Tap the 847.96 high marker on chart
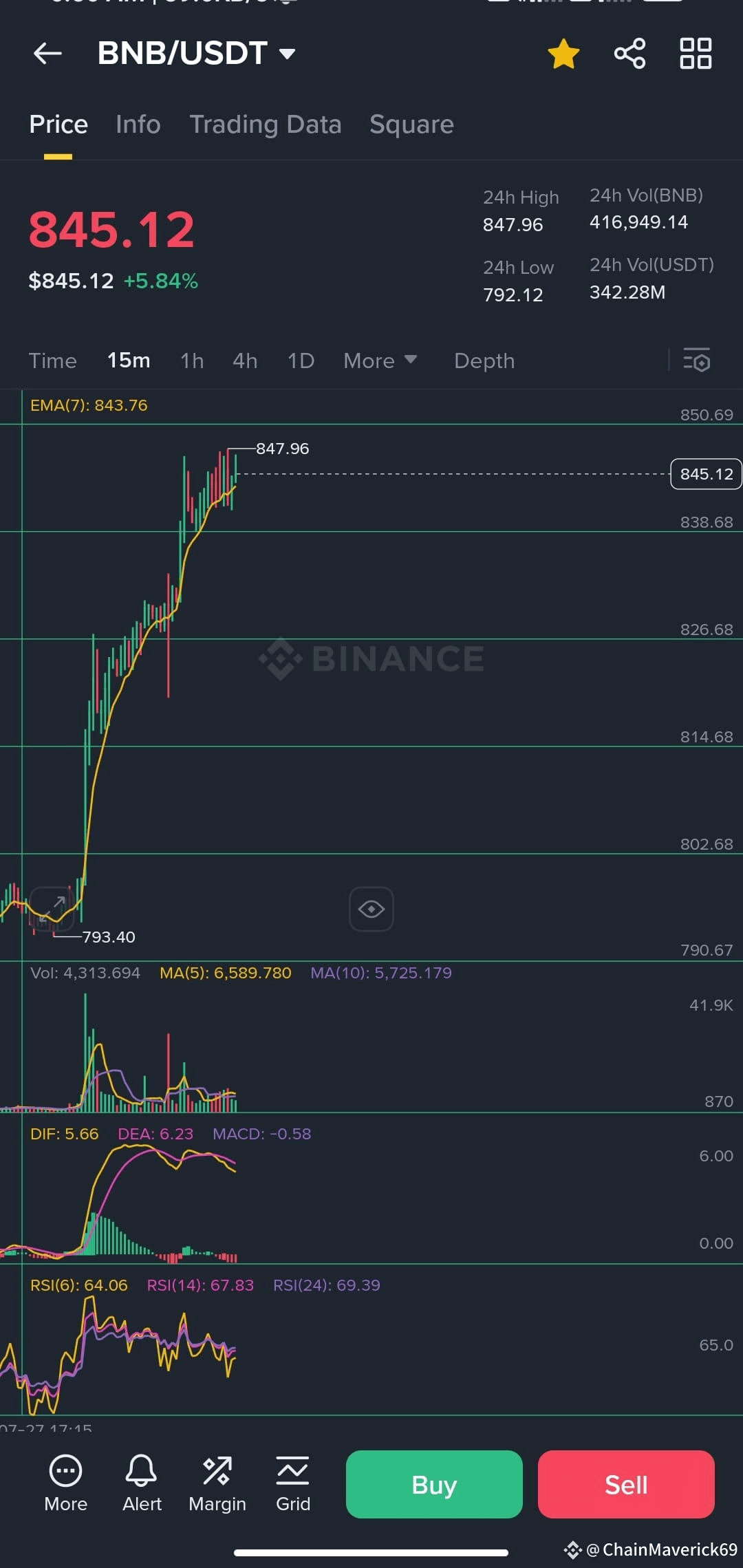This screenshot has height=1568, width=743. [282, 449]
